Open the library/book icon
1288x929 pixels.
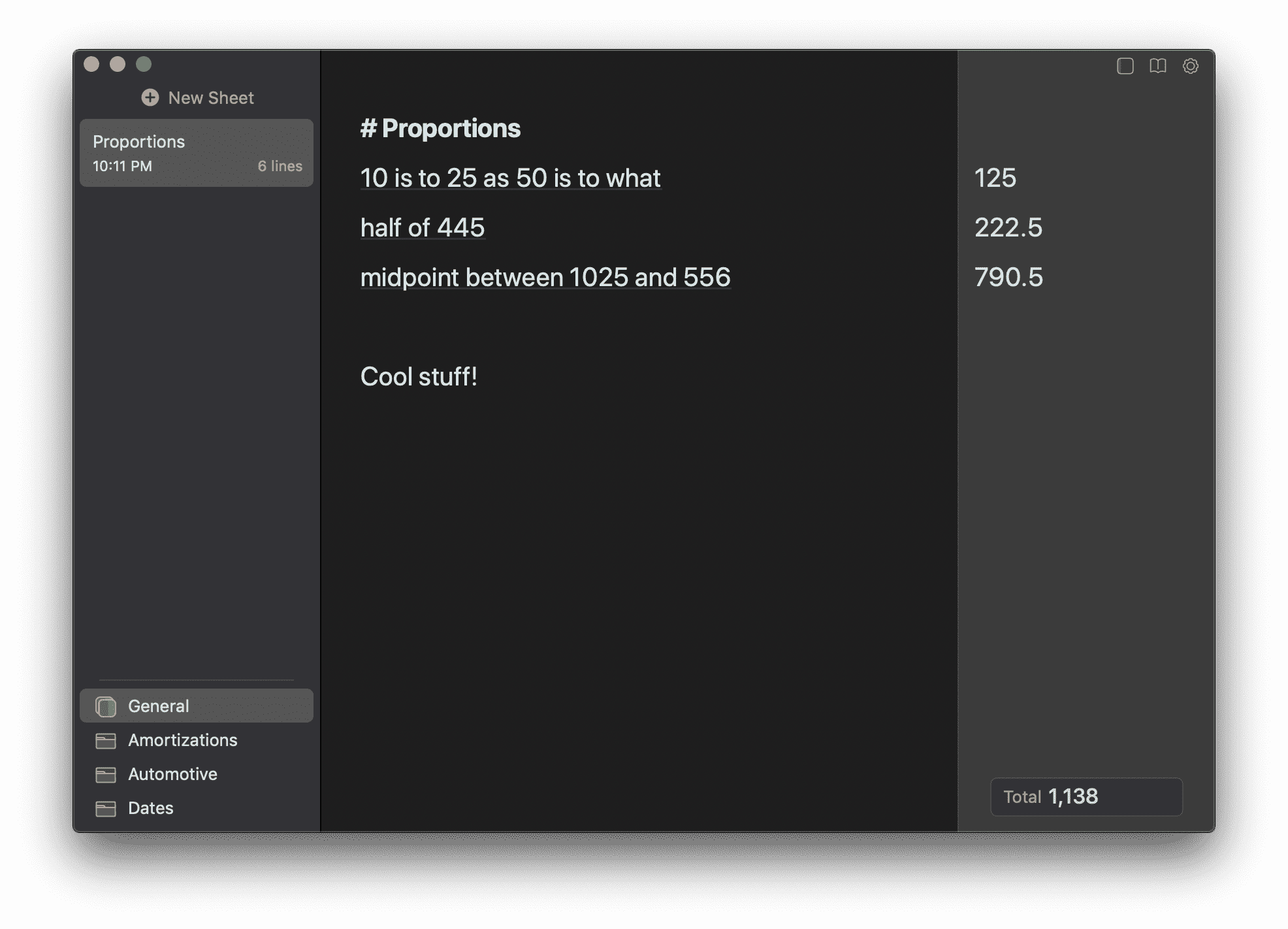click(x=1158, y=64)
